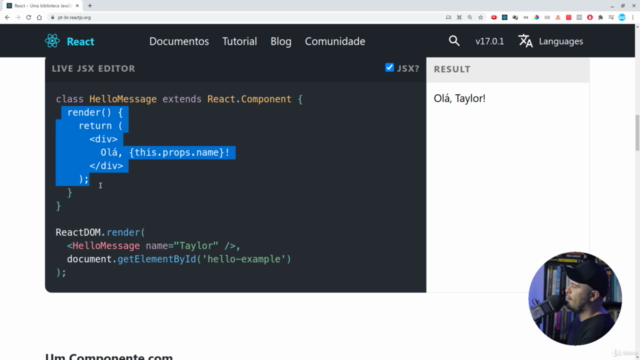Open the site search magnifier icon
This screenshot has height=360, width=640.
454,41
